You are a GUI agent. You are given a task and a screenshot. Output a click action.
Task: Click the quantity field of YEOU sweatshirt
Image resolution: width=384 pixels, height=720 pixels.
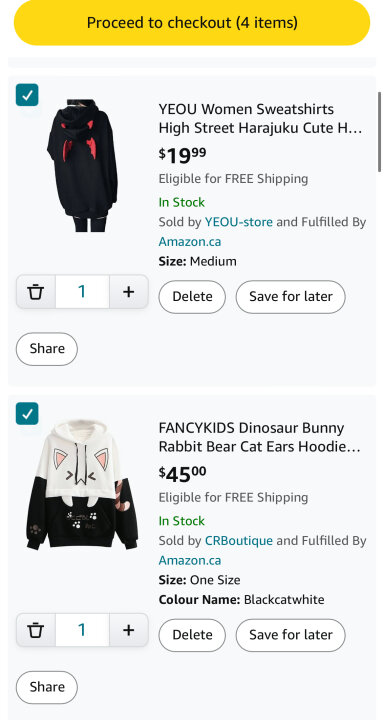click(82, 292)
